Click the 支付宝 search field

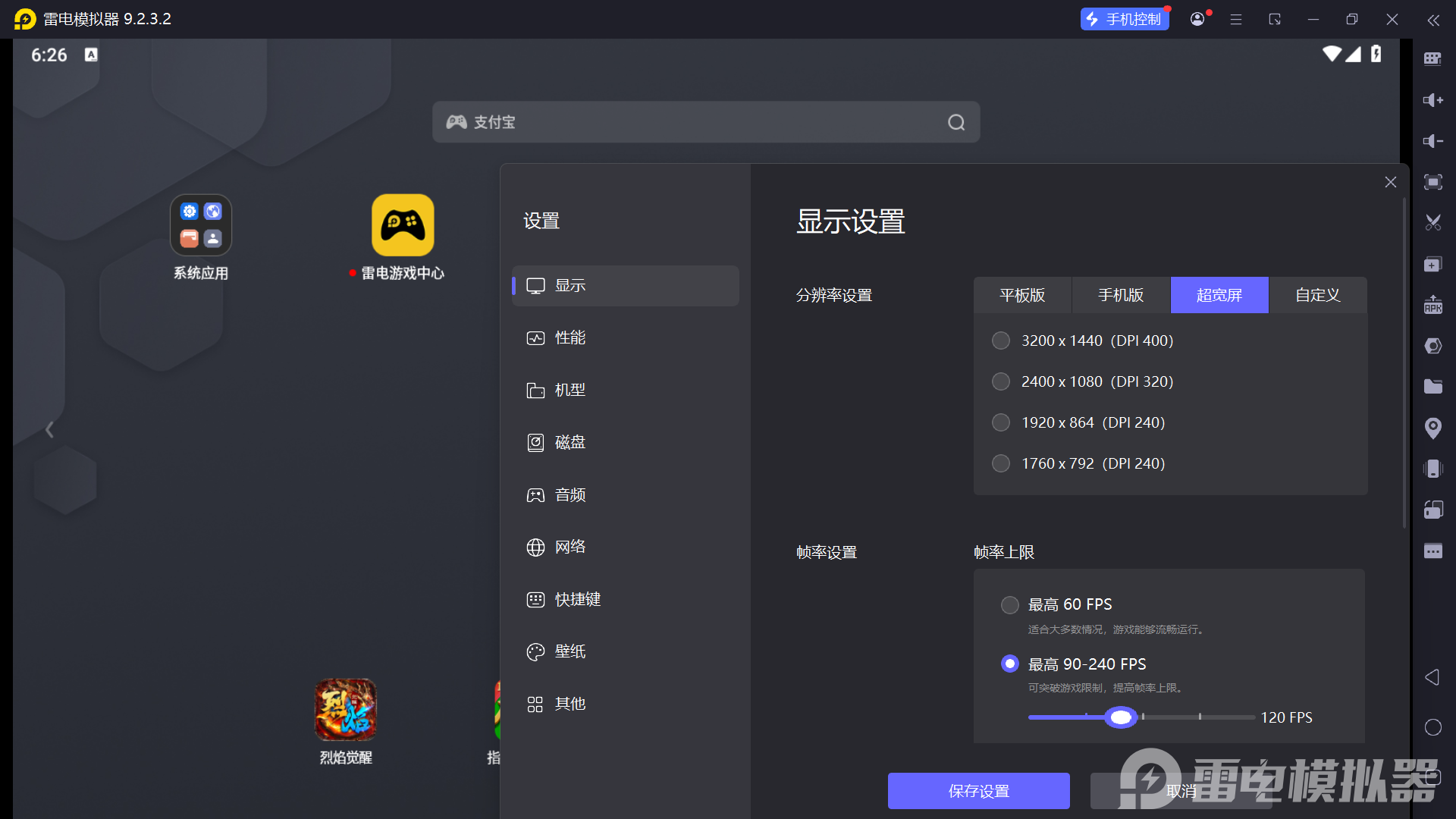tap(705, 122)
